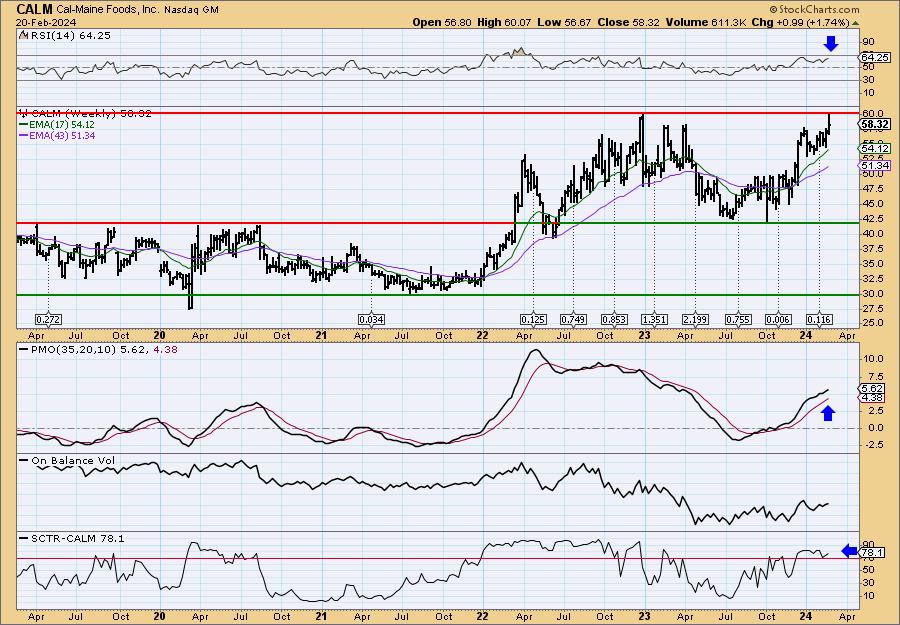The height and width of the screenshot is (625, 900).
Task: Click the Cal-Maine Foods, Inc. company name
Action: (x=106, y=10)
